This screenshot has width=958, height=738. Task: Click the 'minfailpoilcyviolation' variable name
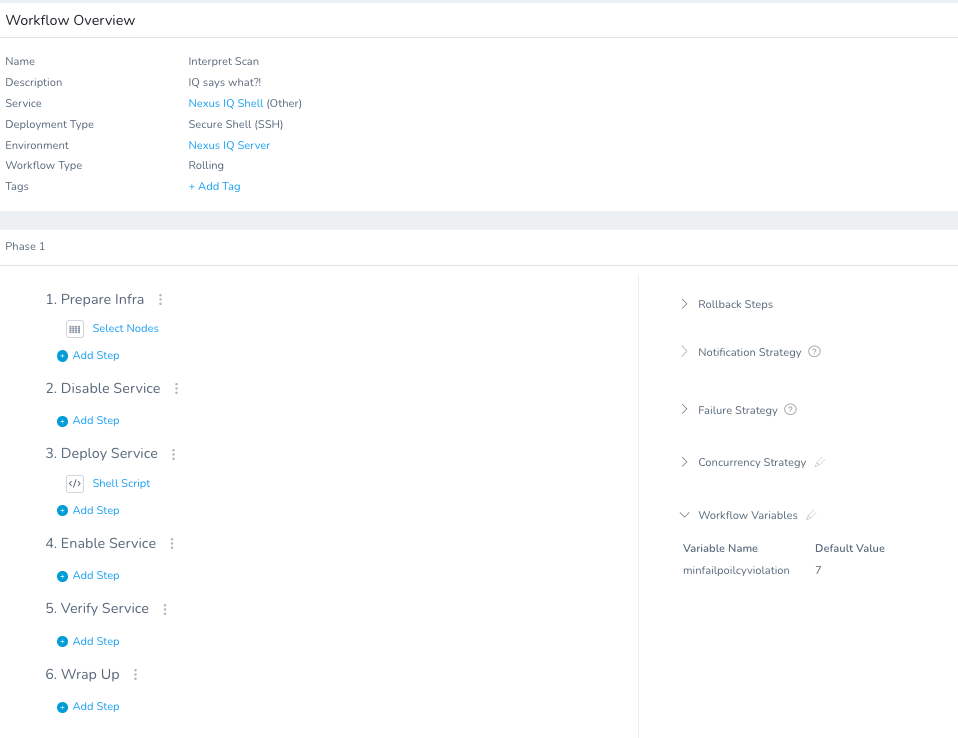point(736,570)
